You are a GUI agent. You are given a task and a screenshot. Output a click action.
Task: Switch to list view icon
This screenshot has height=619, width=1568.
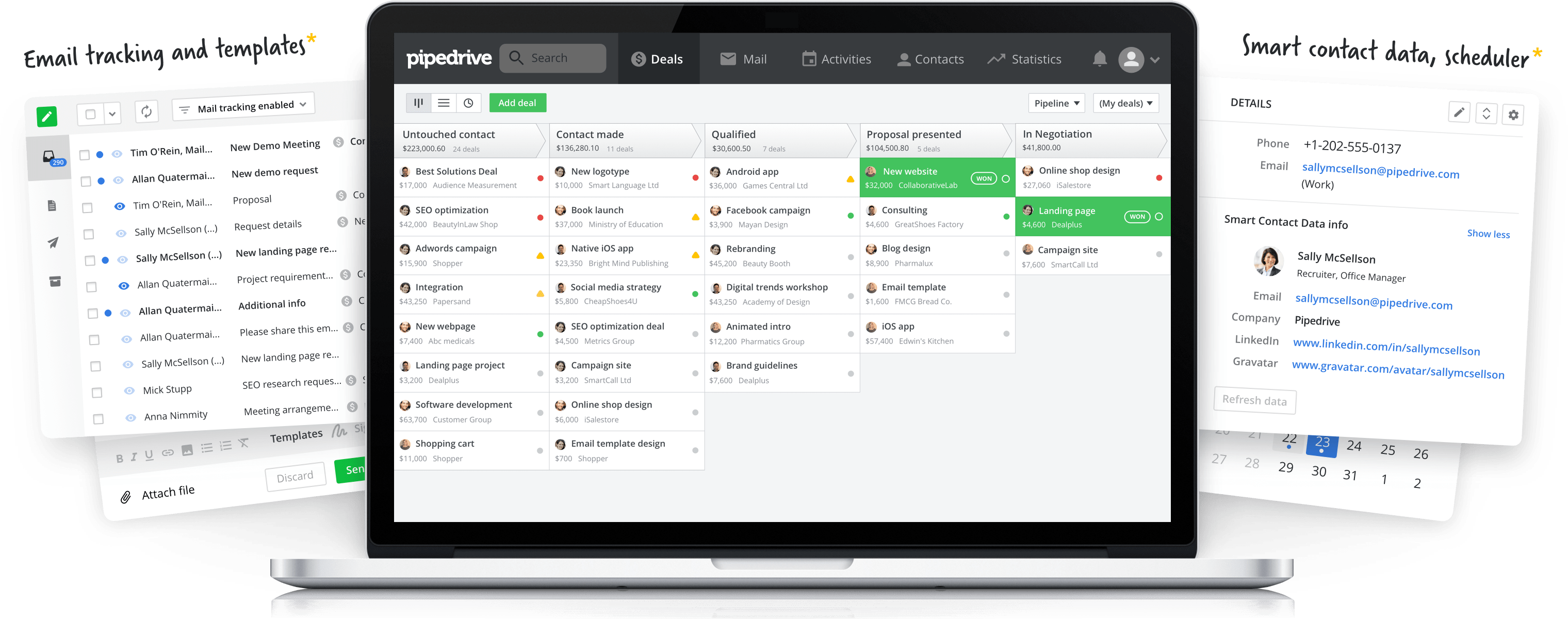click(x=444, y=103)
